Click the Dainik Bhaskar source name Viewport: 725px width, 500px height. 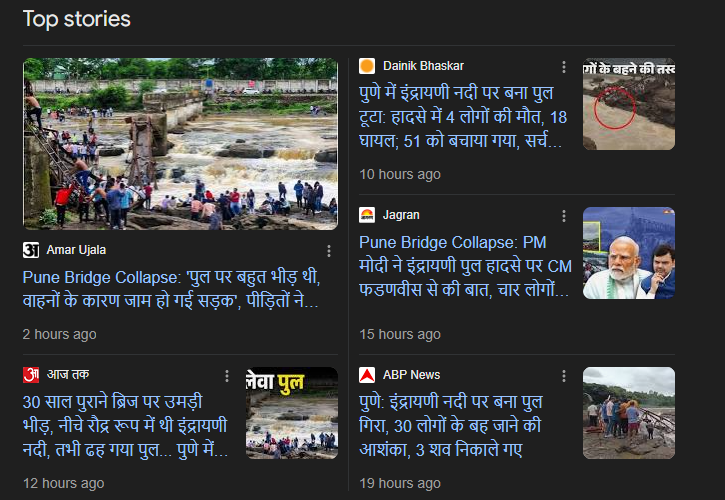pos(423,66)
